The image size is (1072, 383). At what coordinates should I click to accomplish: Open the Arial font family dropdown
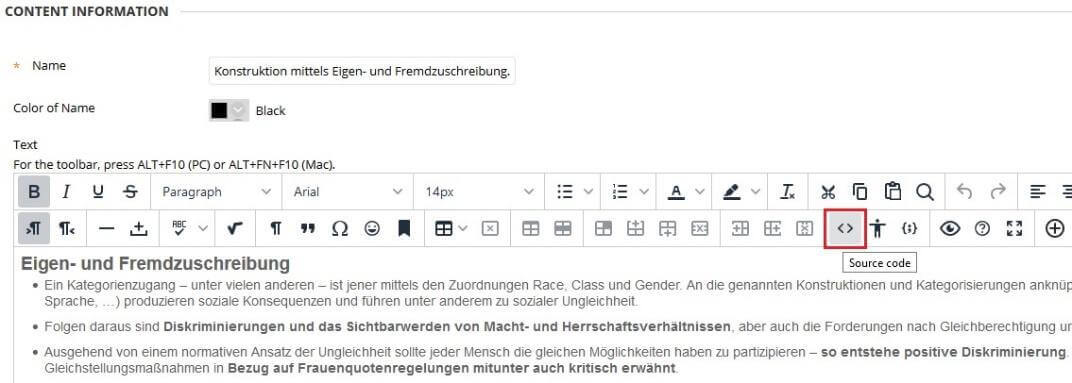(x=347, y=192)
